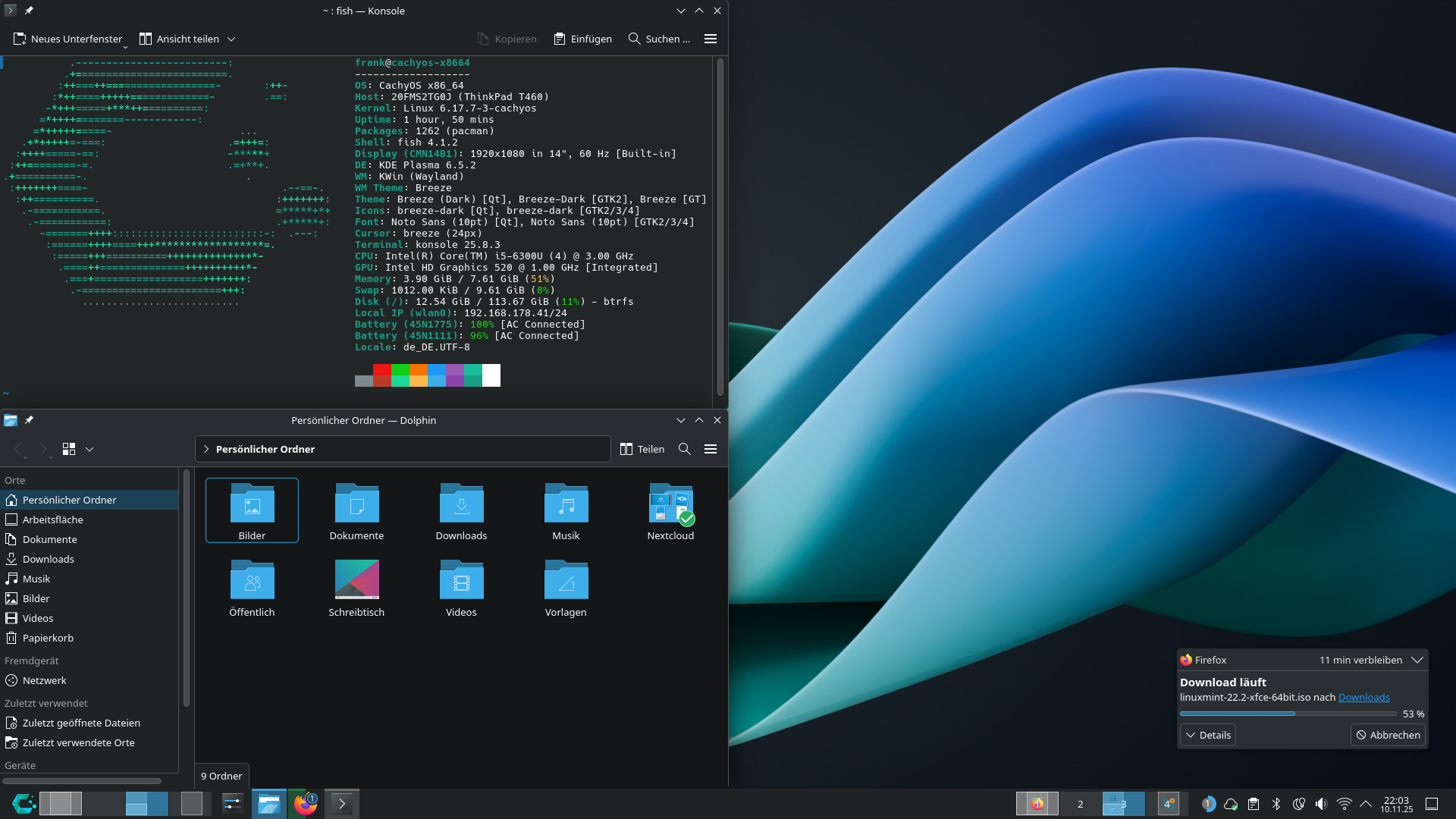Follow the Downloads link in Firefox notification
The image size is (1456, 819).
[1363, 697]
